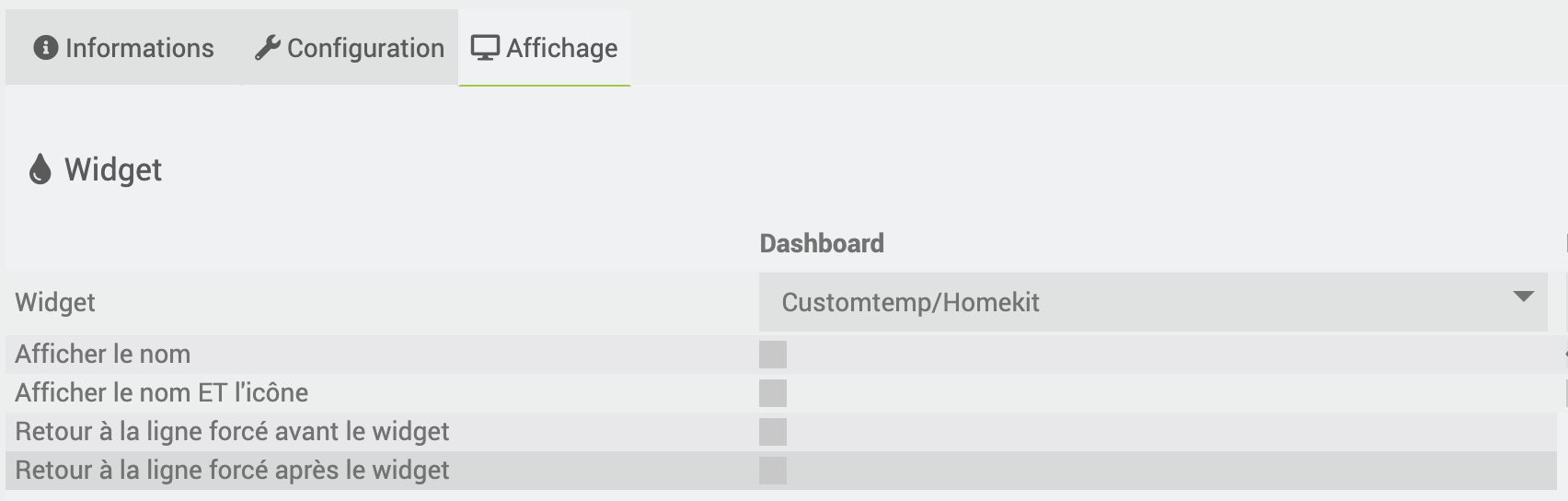The image size is (1568, 501).
Task: Click the "Retour à la ligne forcé avant" label
Action: [x=232, y=432]
